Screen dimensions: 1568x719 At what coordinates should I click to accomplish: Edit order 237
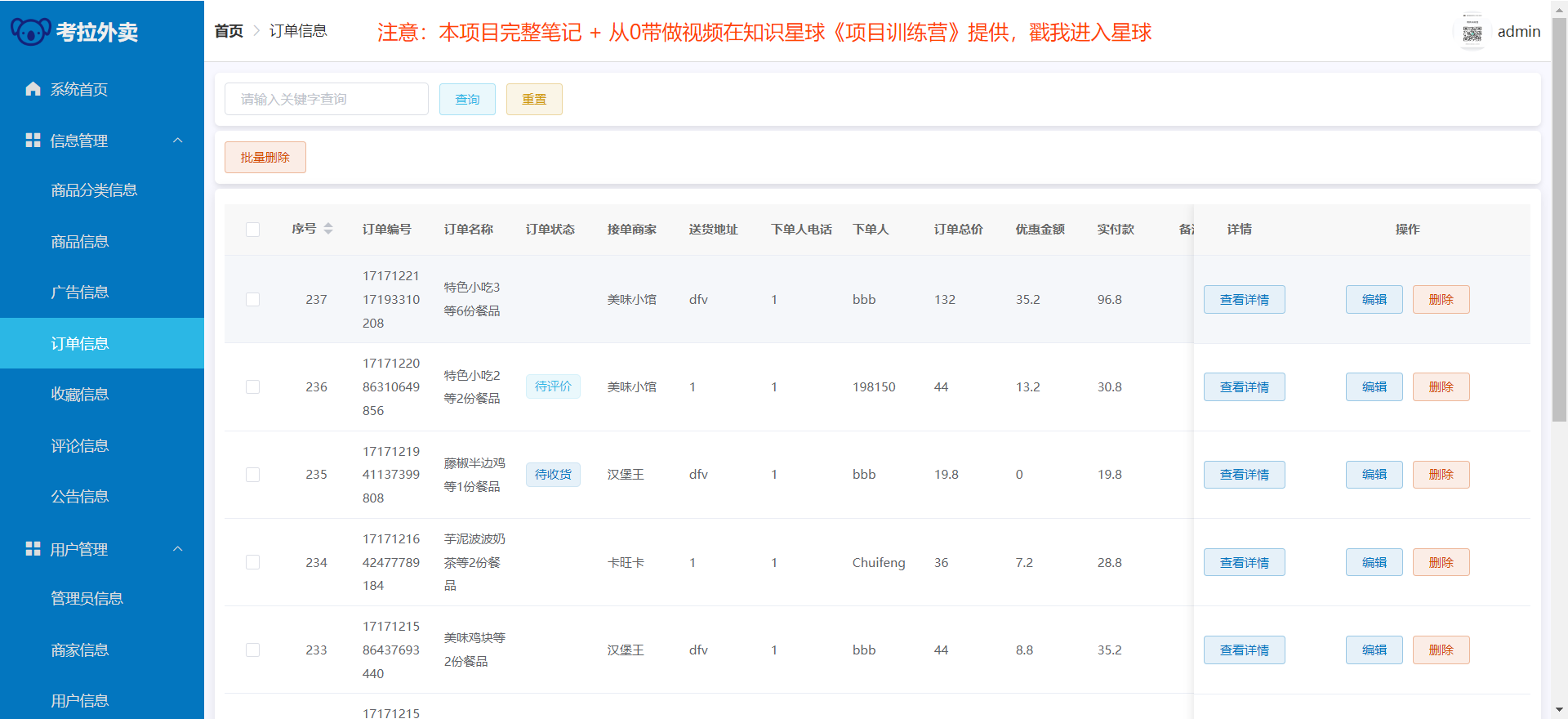(1374, 300)
